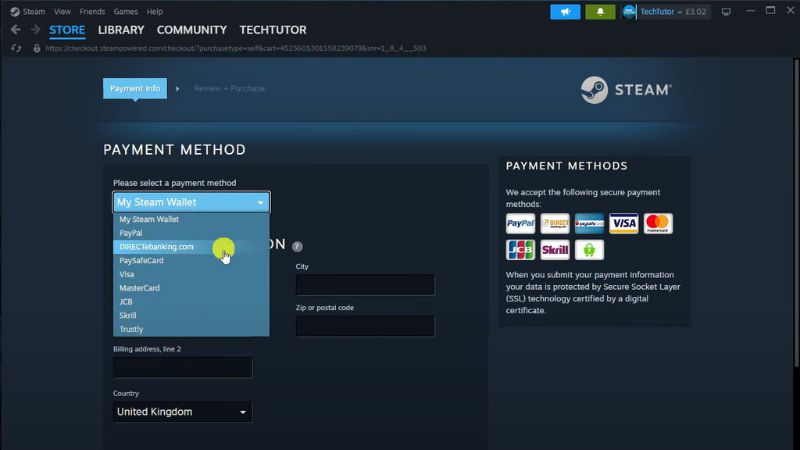Click the Visa card logo
This screenshot has width=800, height=450.
point(623,224)
